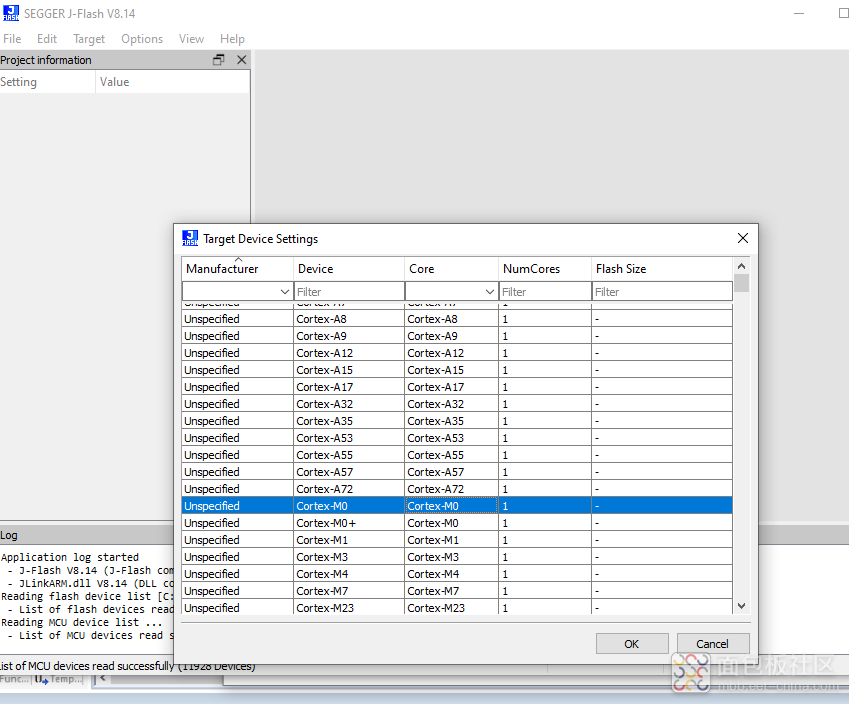This screenshot has width=849, height=704.
Task: Select the highlighted Cortex-M0 device cell
Action: 349,506
